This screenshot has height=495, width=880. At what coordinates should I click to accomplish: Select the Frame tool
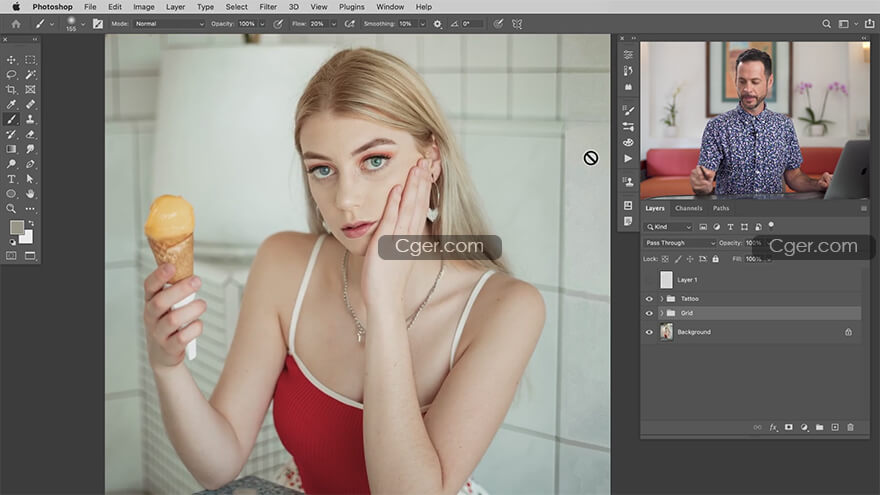point(30,89)
